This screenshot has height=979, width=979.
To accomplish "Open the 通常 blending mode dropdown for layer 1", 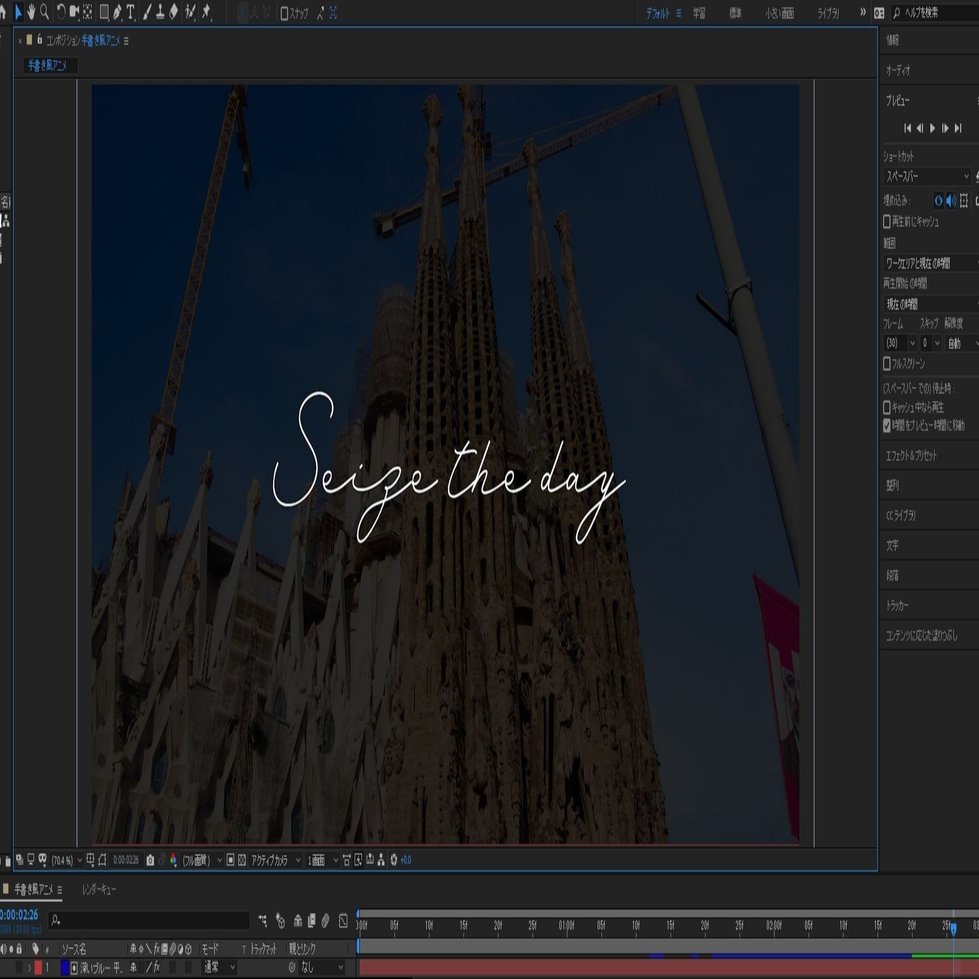I will (219, 967).
